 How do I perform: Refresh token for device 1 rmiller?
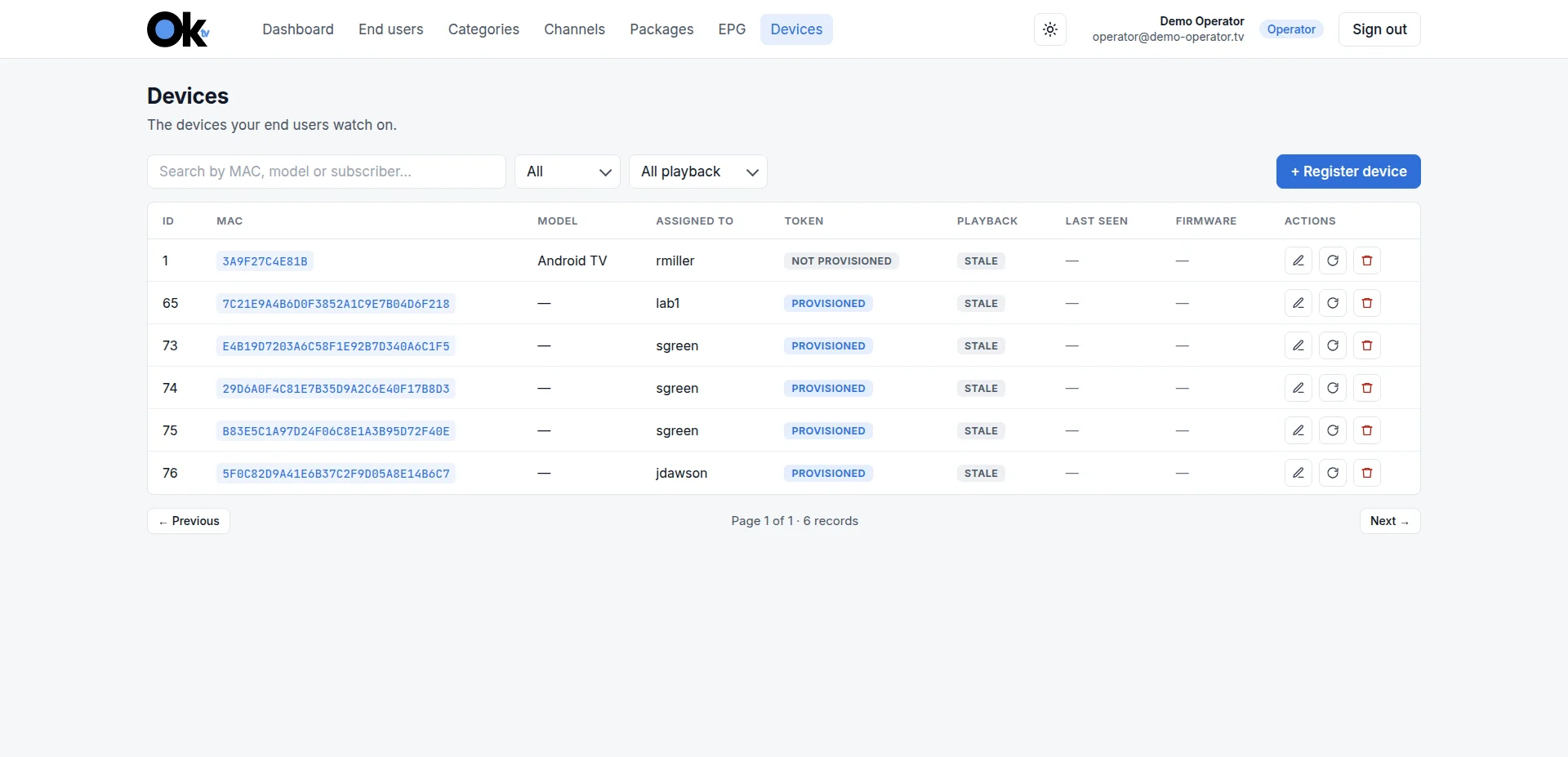point(1333,260)
